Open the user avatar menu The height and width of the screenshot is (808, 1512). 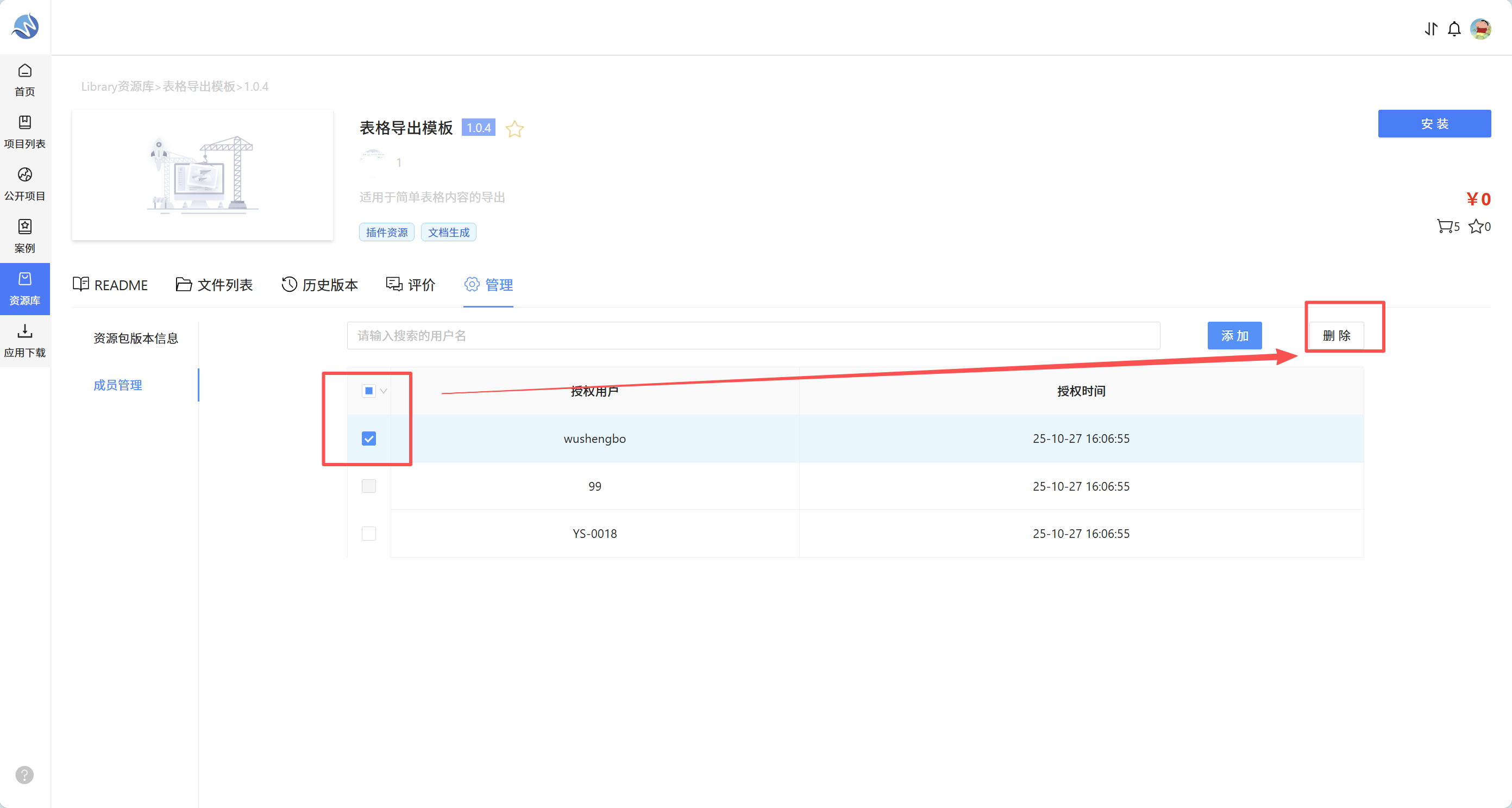pos(1480,28)
